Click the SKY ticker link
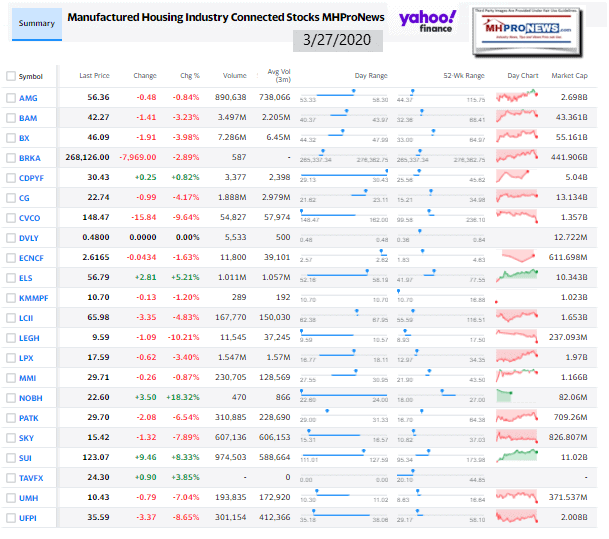This screenshot has width=609, height=539. [25, 438]
